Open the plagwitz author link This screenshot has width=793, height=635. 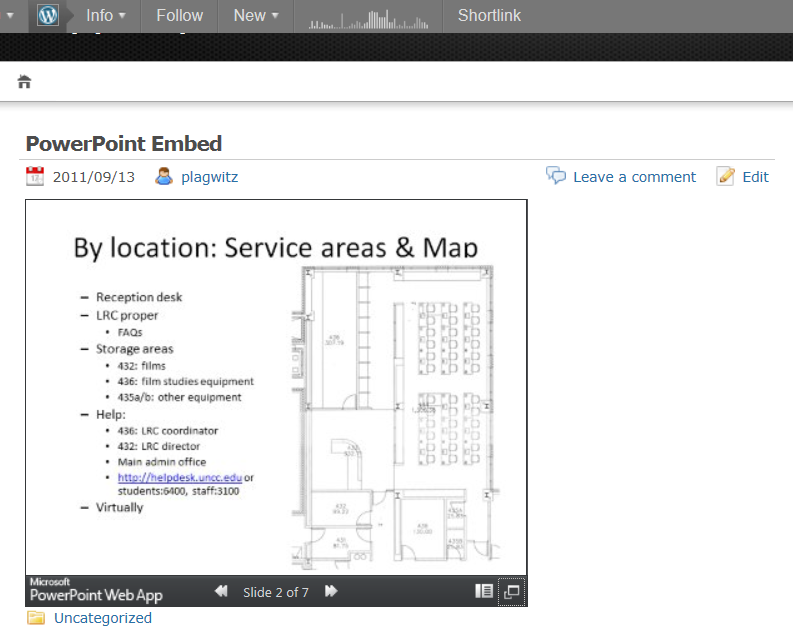pyautogui.click(x=209, y=177)
